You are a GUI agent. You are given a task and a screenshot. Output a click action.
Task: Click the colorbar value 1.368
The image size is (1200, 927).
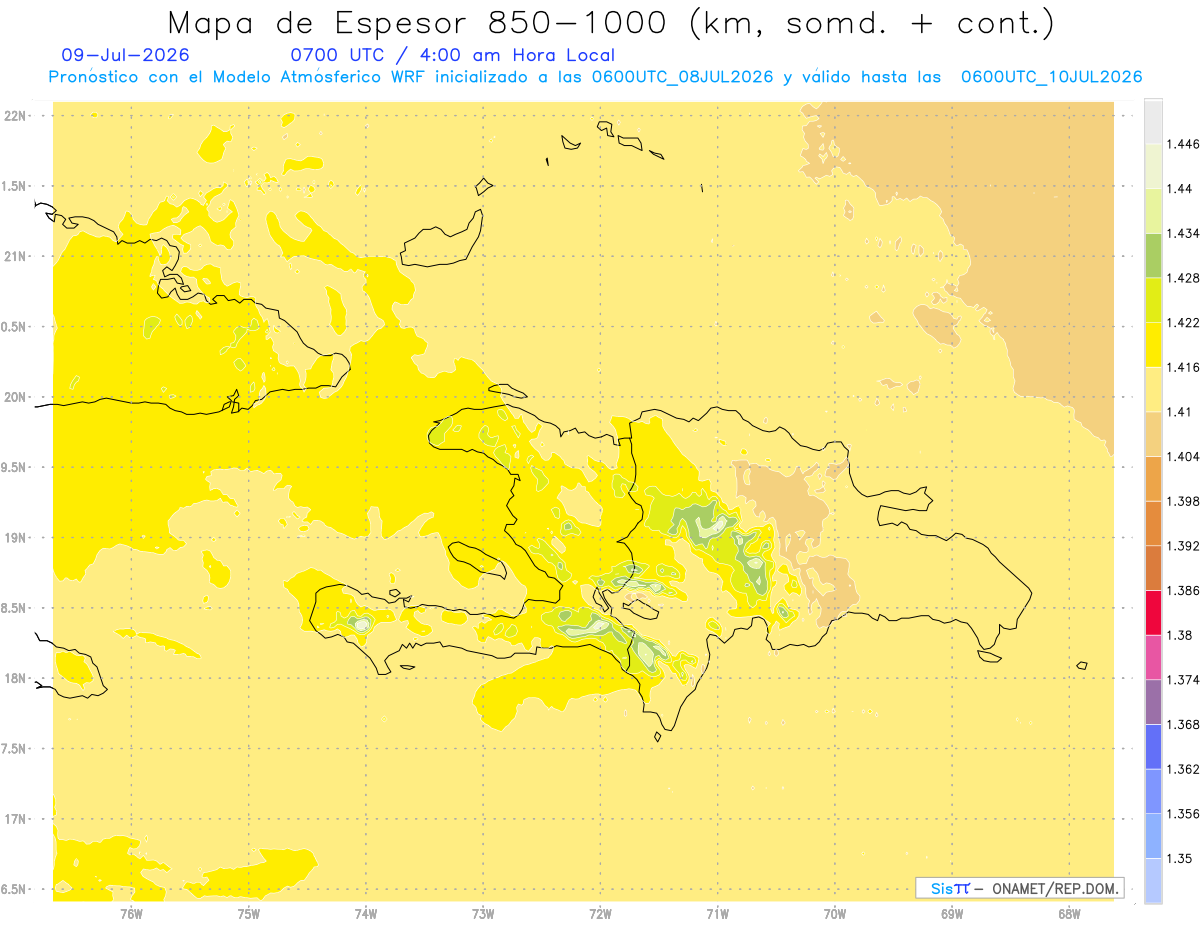click(x=1183, y=725)
